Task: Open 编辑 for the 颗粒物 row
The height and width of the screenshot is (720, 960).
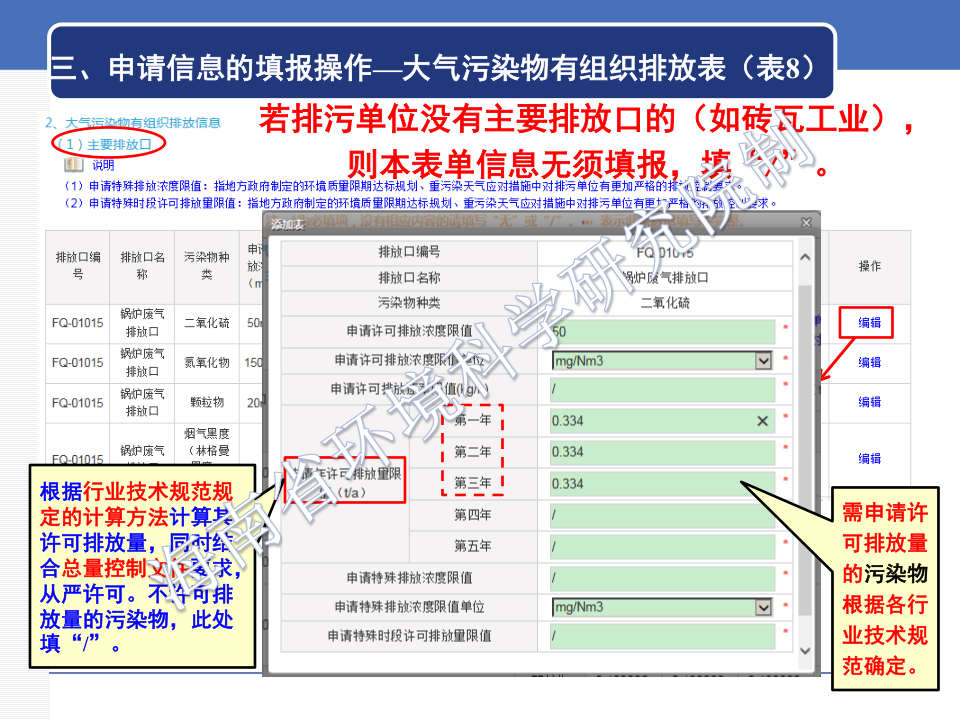Action: (869, 402)
